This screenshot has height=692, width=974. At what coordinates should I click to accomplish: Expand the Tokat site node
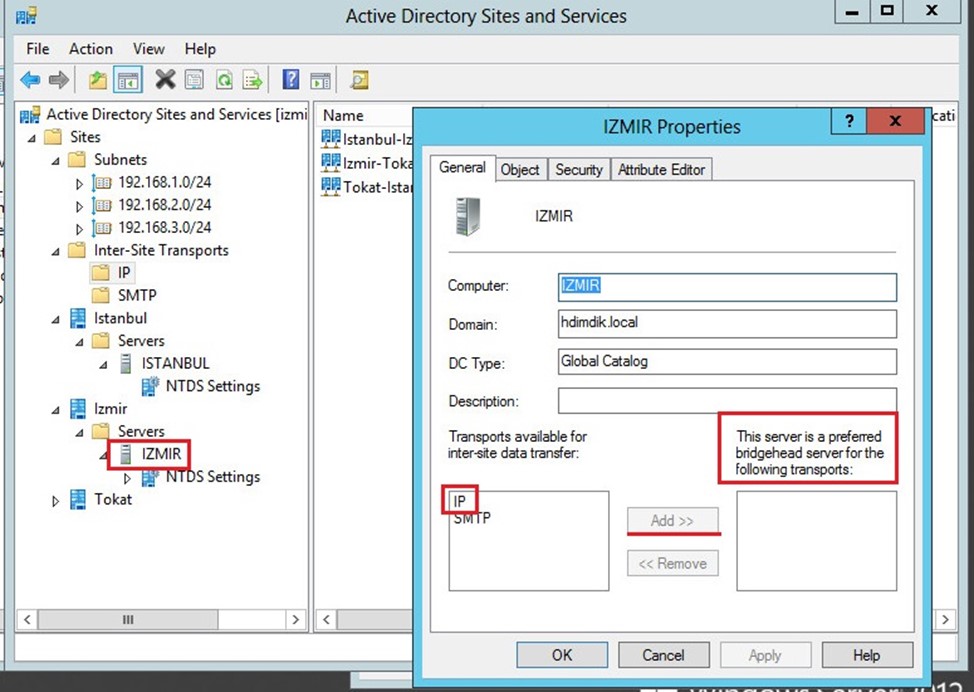56,501
